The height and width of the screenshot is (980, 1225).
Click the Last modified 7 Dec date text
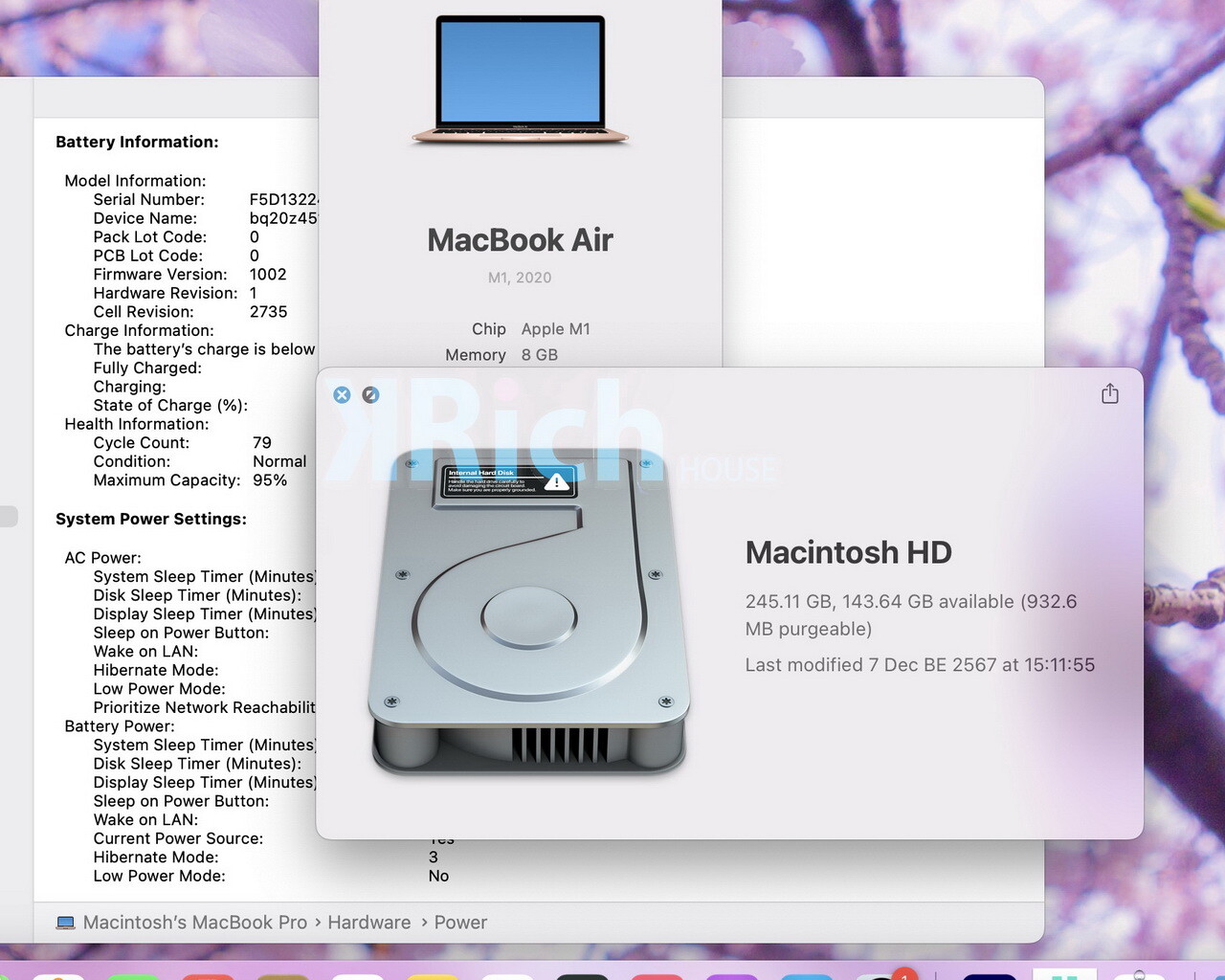(920, 664)
